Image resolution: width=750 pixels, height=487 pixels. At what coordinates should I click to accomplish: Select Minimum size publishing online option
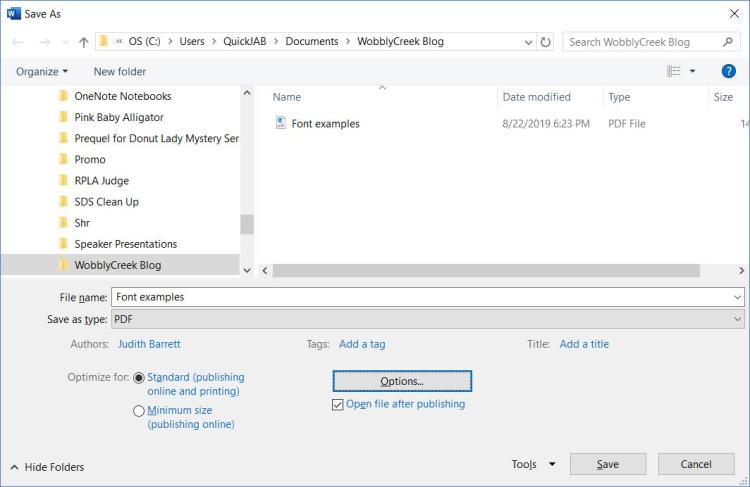pyautogui.click(x=139, y=411)
